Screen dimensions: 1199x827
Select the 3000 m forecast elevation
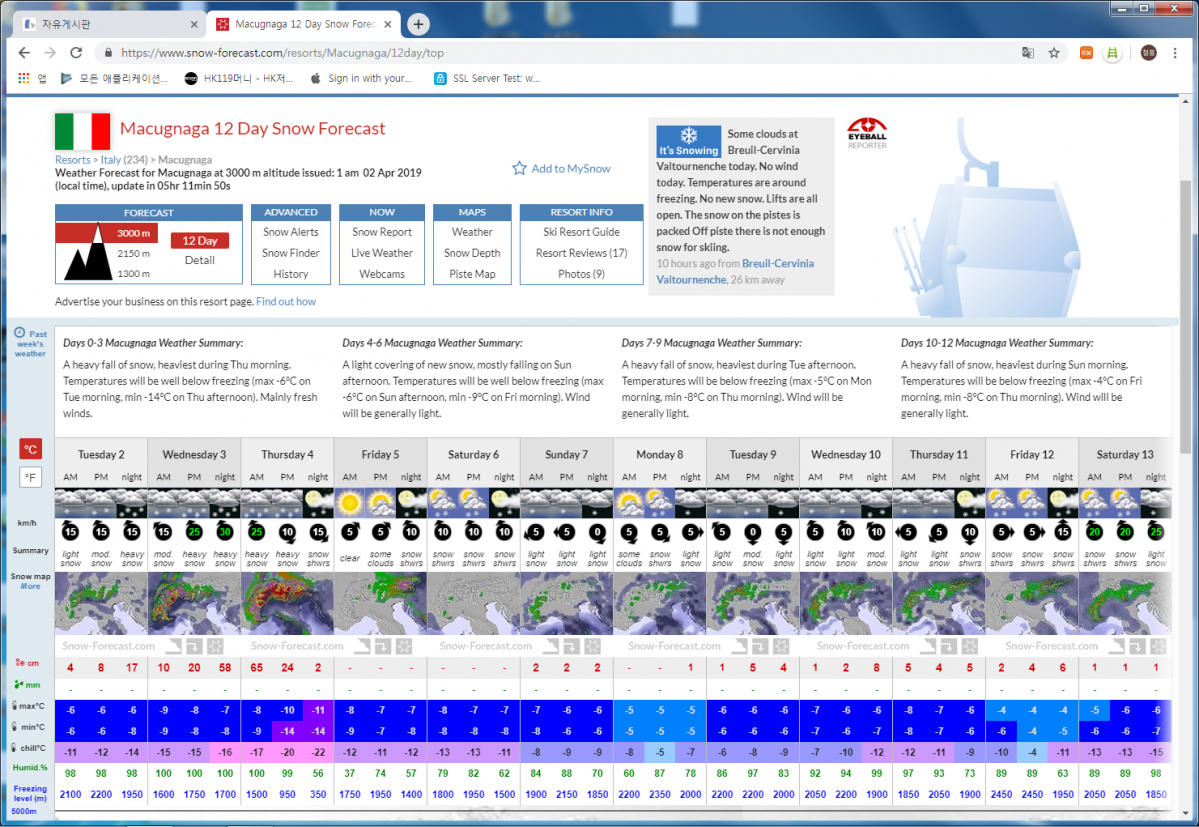coord(133,233)
